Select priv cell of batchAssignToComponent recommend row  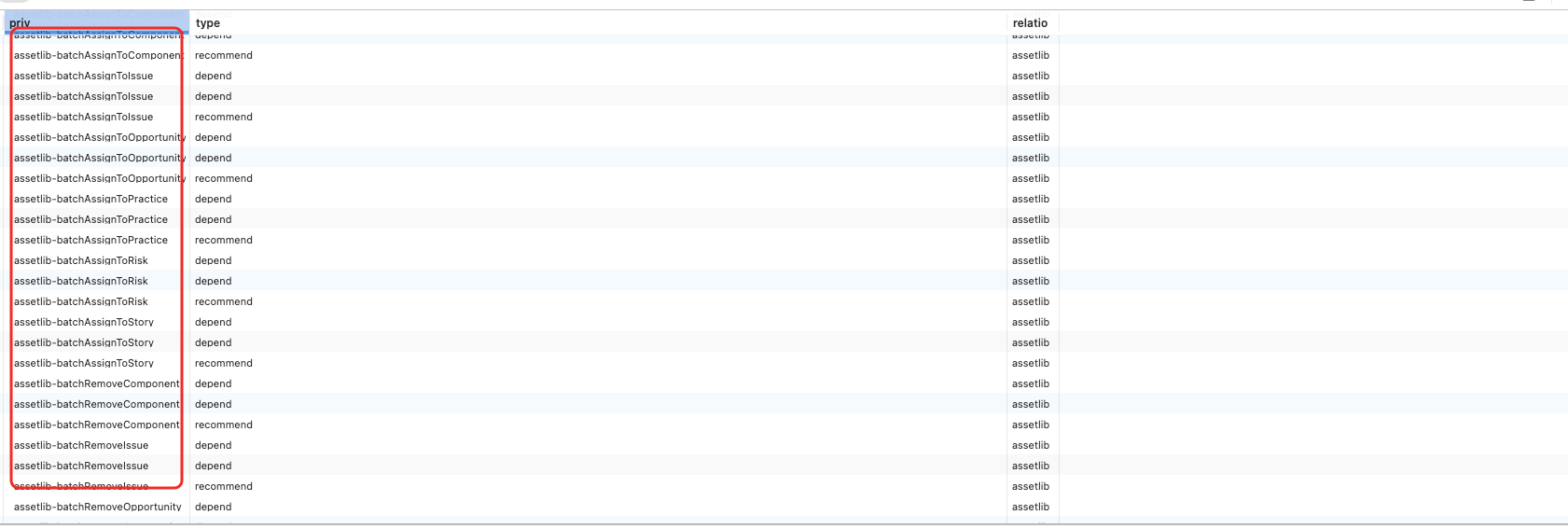(99, 55)
